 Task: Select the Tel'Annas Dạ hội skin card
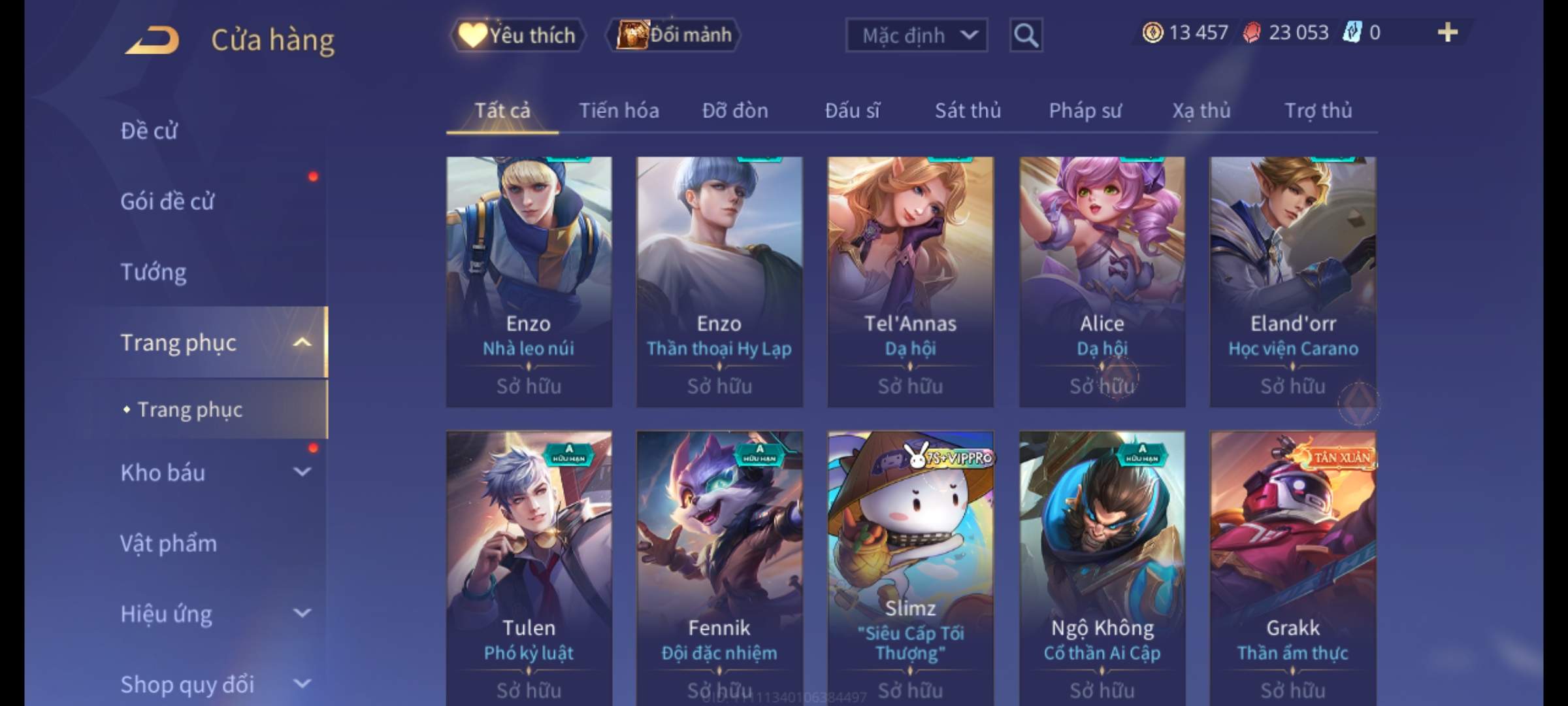(911, 282)
